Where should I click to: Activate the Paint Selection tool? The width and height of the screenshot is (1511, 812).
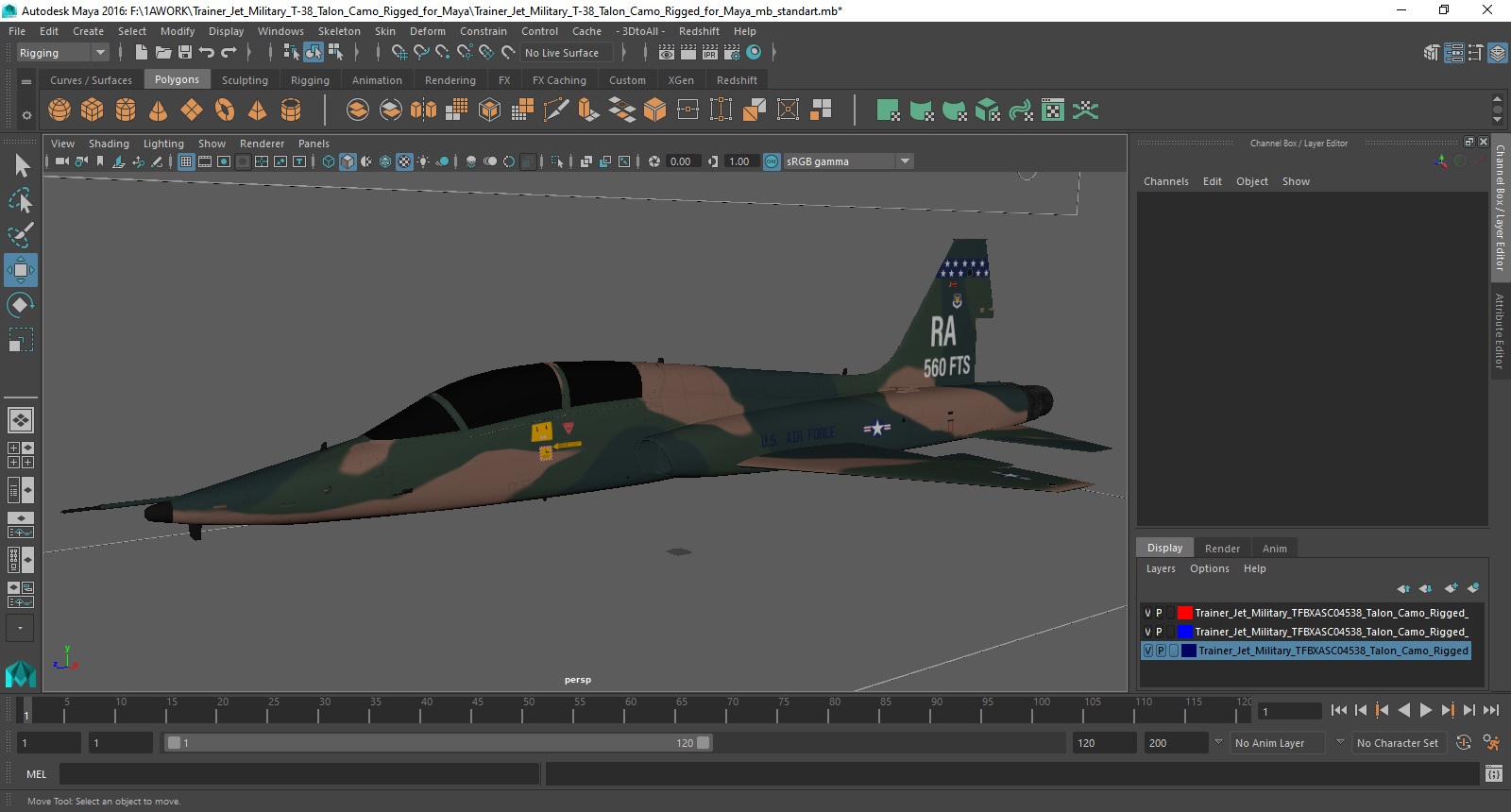[21, 235]
